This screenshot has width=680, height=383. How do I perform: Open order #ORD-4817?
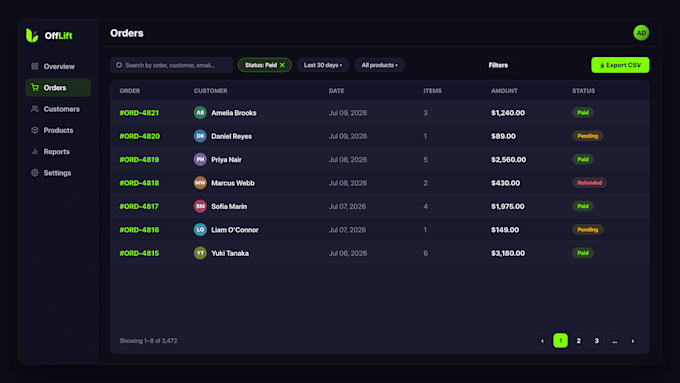coord(139,206)
